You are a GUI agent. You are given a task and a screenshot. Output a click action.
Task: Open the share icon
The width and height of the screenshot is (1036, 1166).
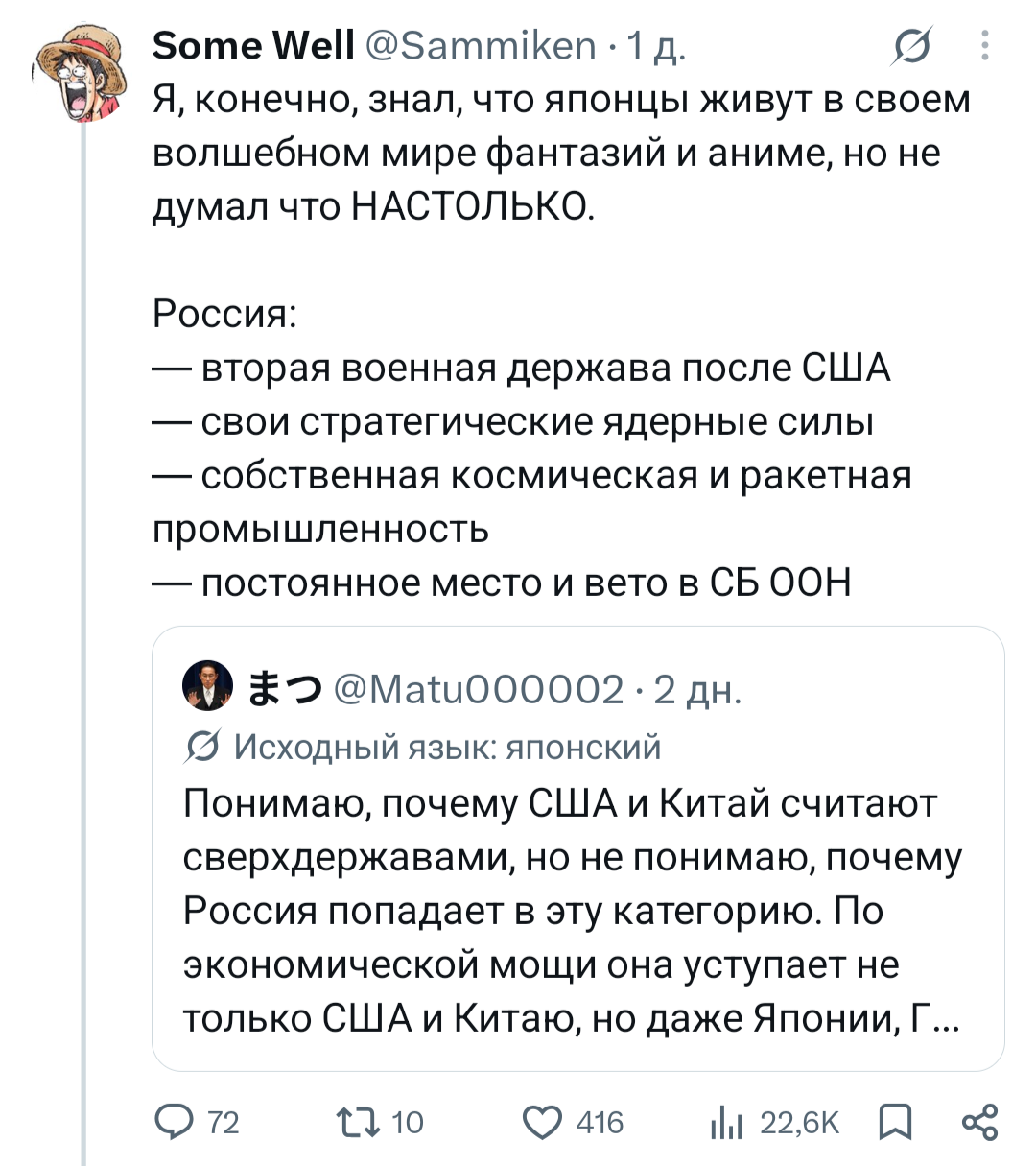(979, 1122)
